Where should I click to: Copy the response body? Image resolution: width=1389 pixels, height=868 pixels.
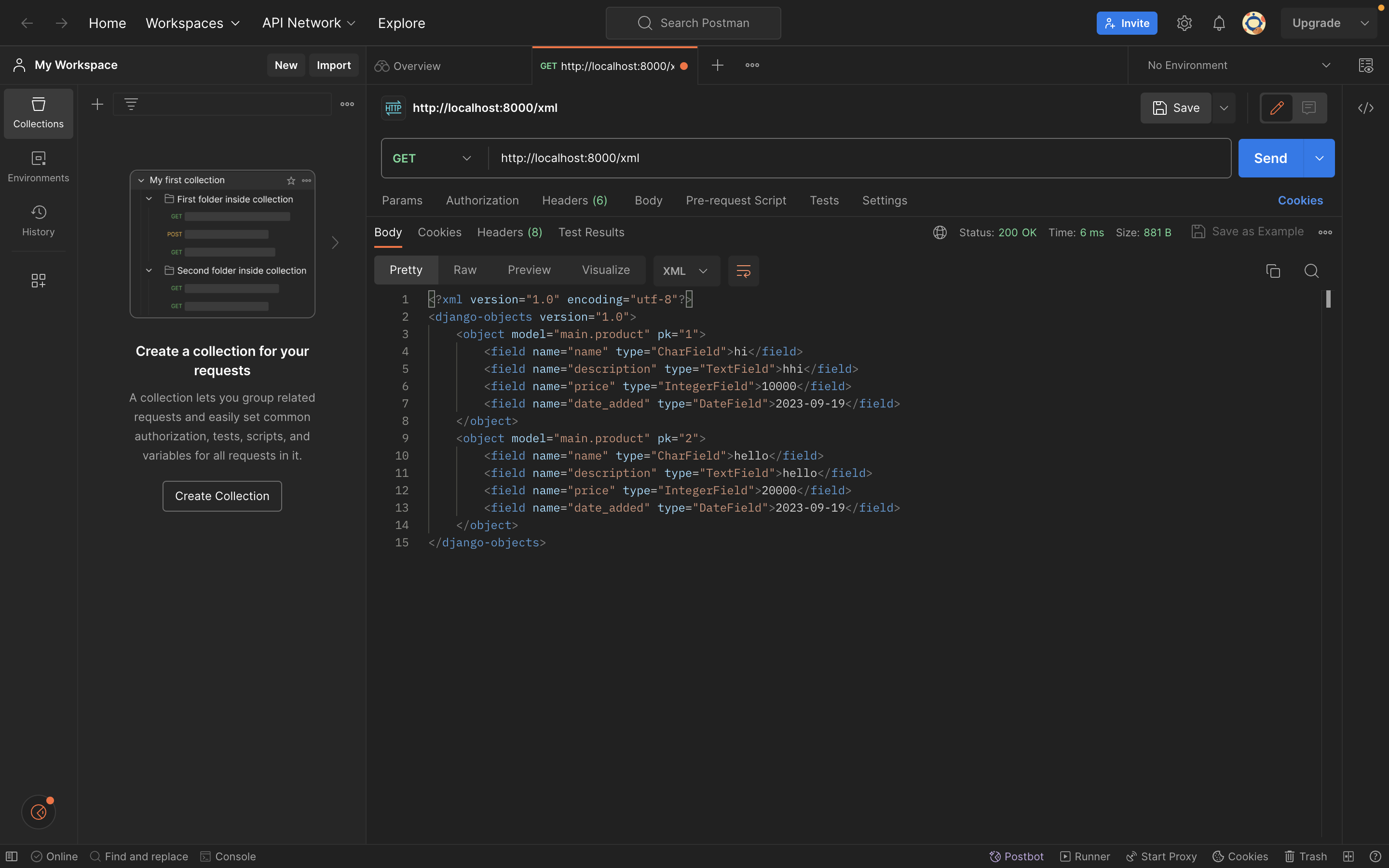(x=1273, y=271)
